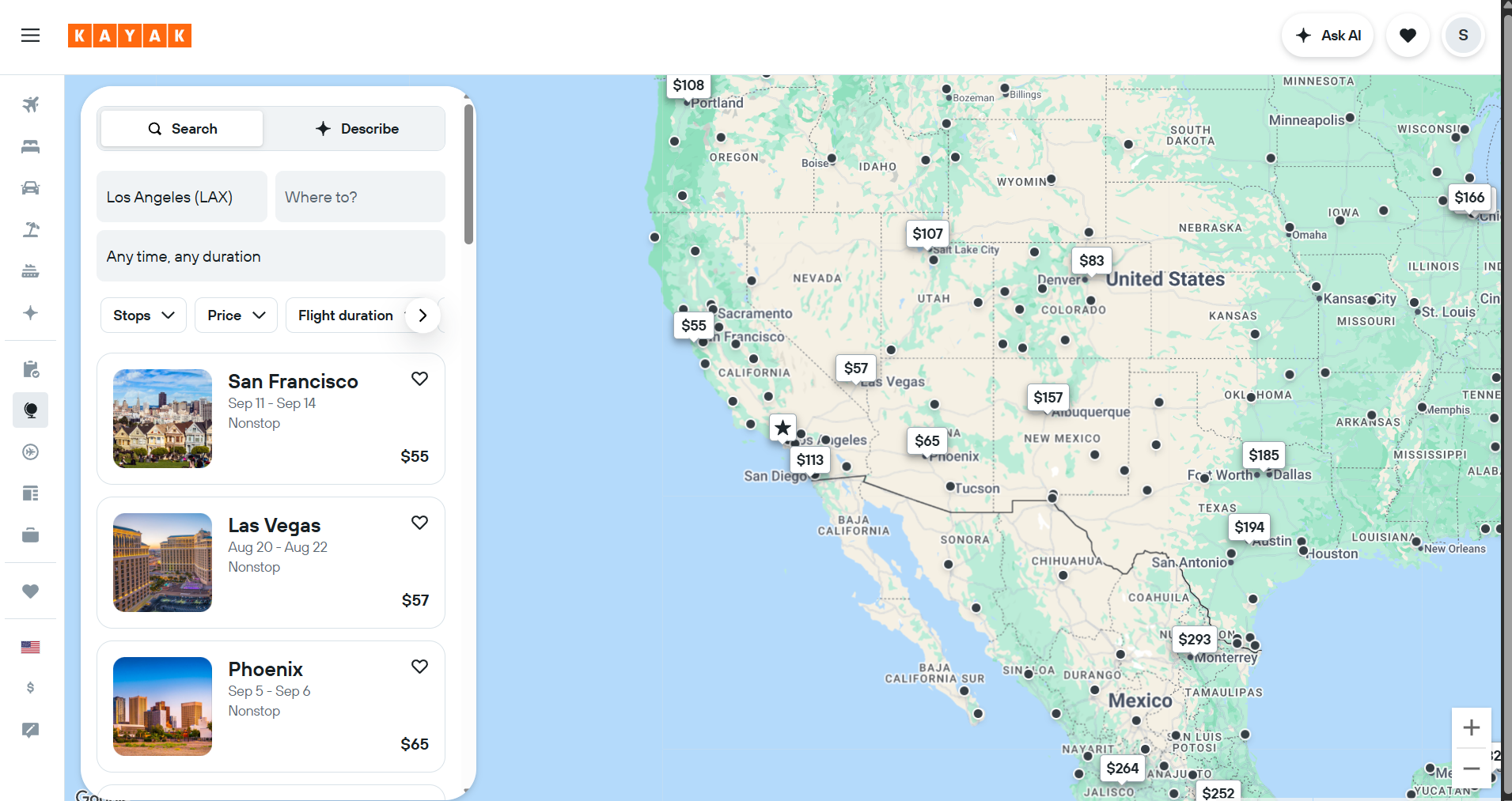Select the $194 Austin map price
Screen dimensions: 1512x801
click(x=1249, y=527)
